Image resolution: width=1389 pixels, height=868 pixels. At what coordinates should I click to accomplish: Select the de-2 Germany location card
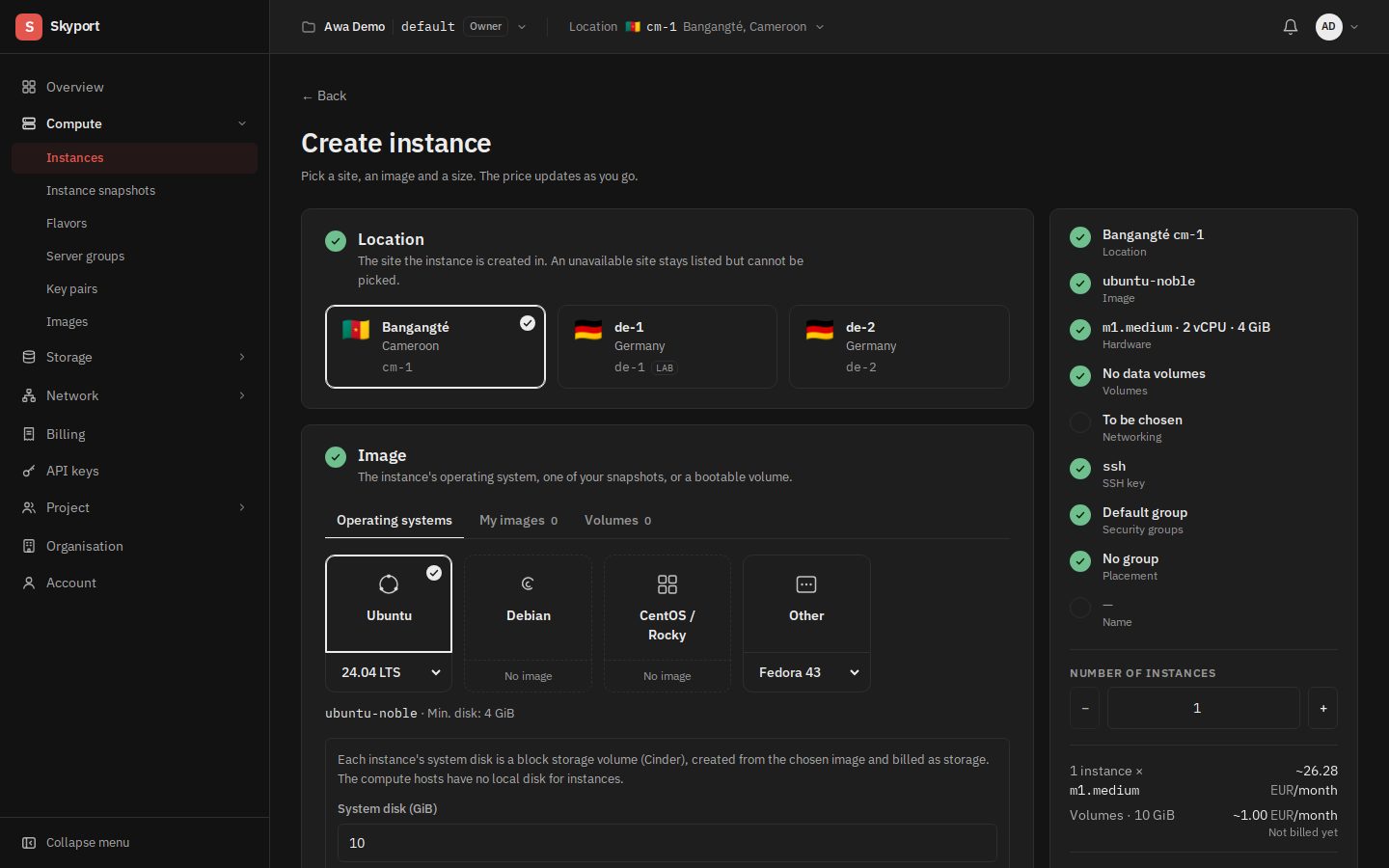899,346
